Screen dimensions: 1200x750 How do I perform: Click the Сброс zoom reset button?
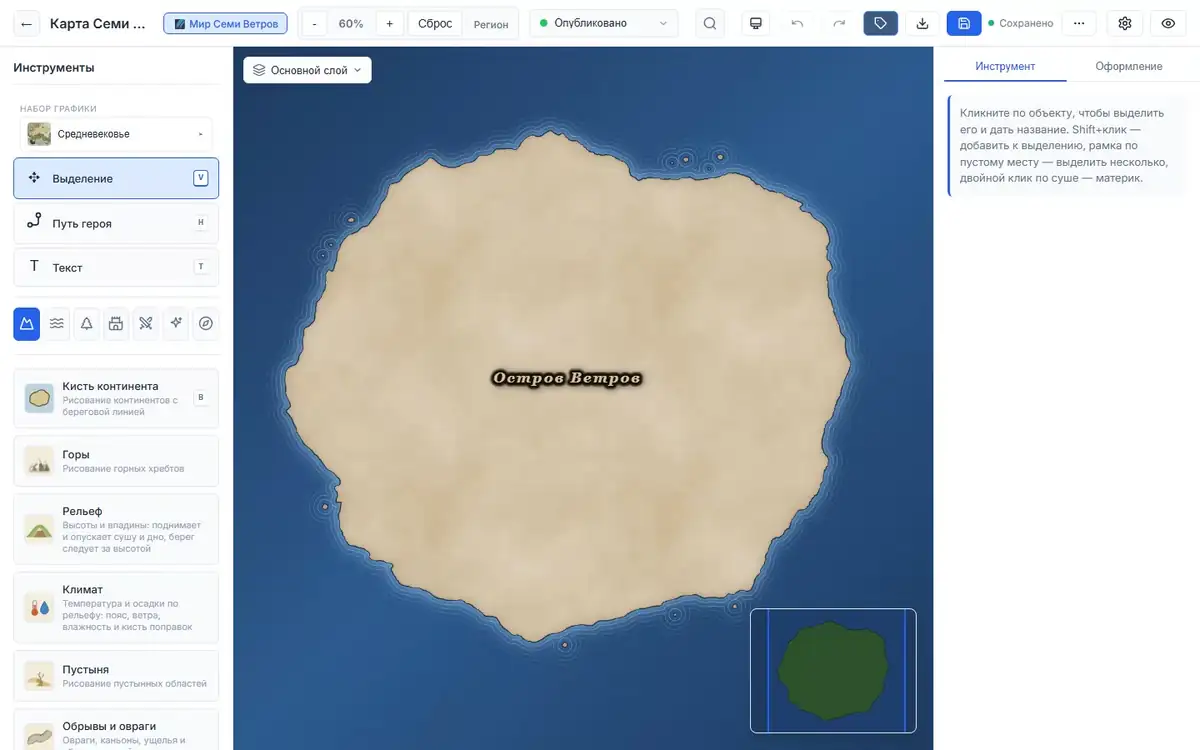(435, 23)
